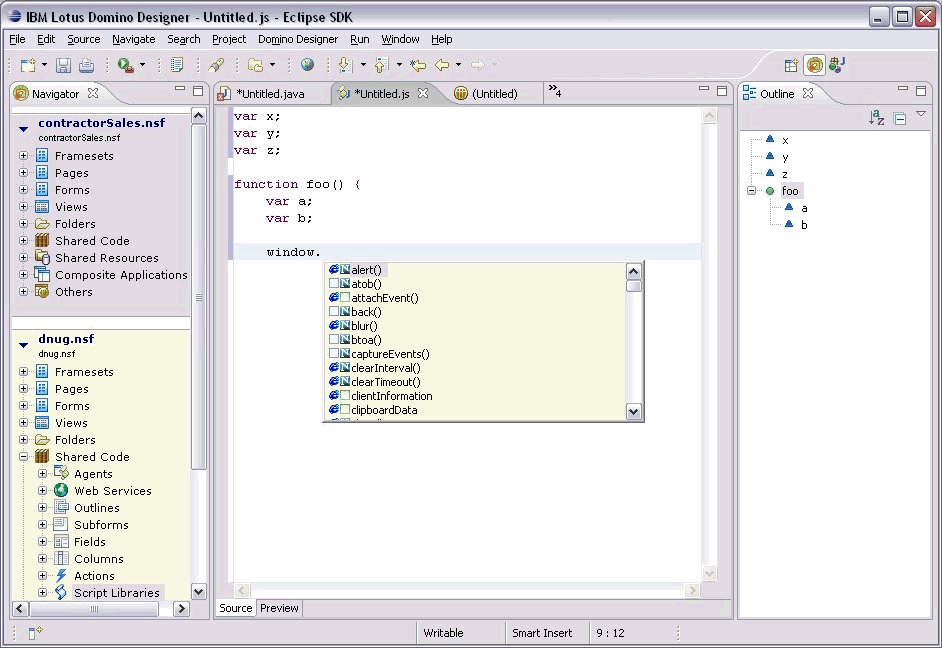Click the pencil edit toolbar icon

coord(216,65)
